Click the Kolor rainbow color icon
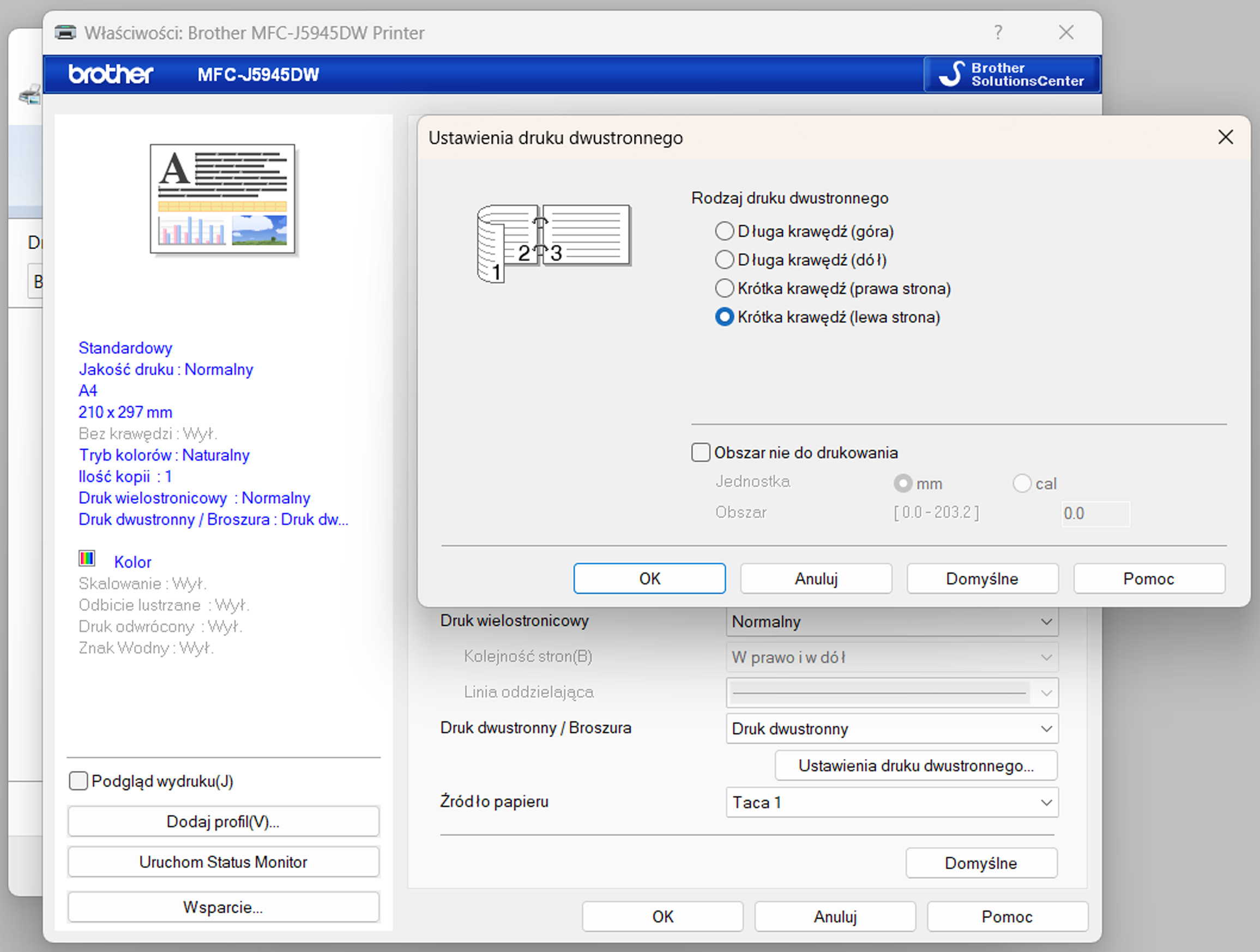 (87, 558)
